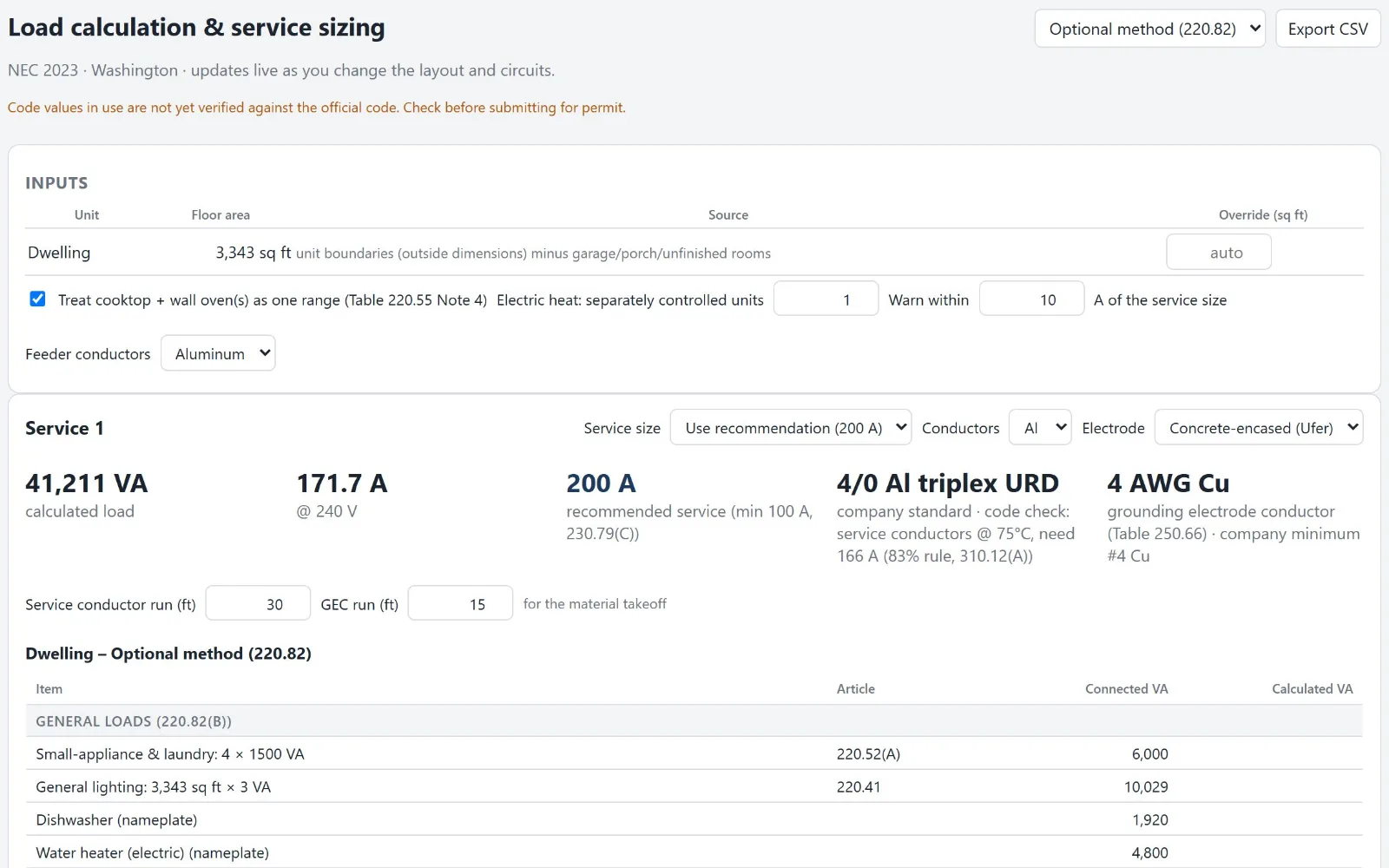The image size is (1389, 868).
Task: Click the Small-appliance & laundry row
Action: (x=694, y=753)
